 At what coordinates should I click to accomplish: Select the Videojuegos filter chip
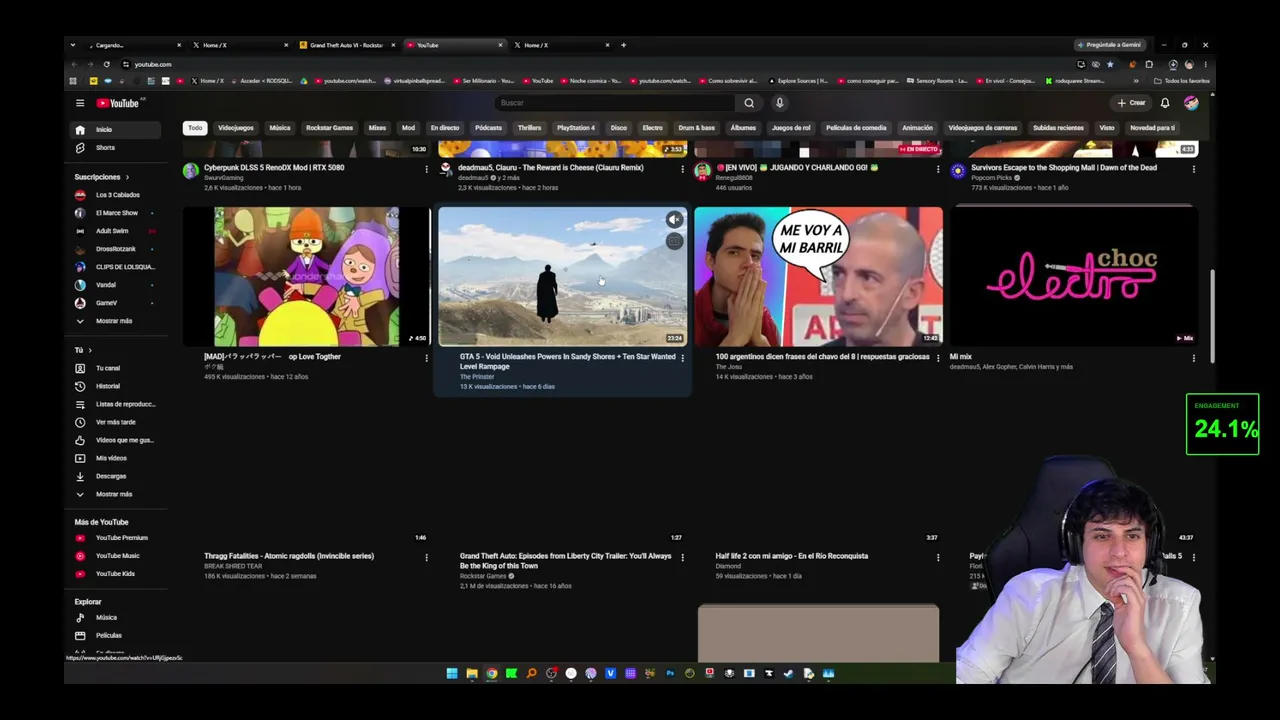coord(236,128)
